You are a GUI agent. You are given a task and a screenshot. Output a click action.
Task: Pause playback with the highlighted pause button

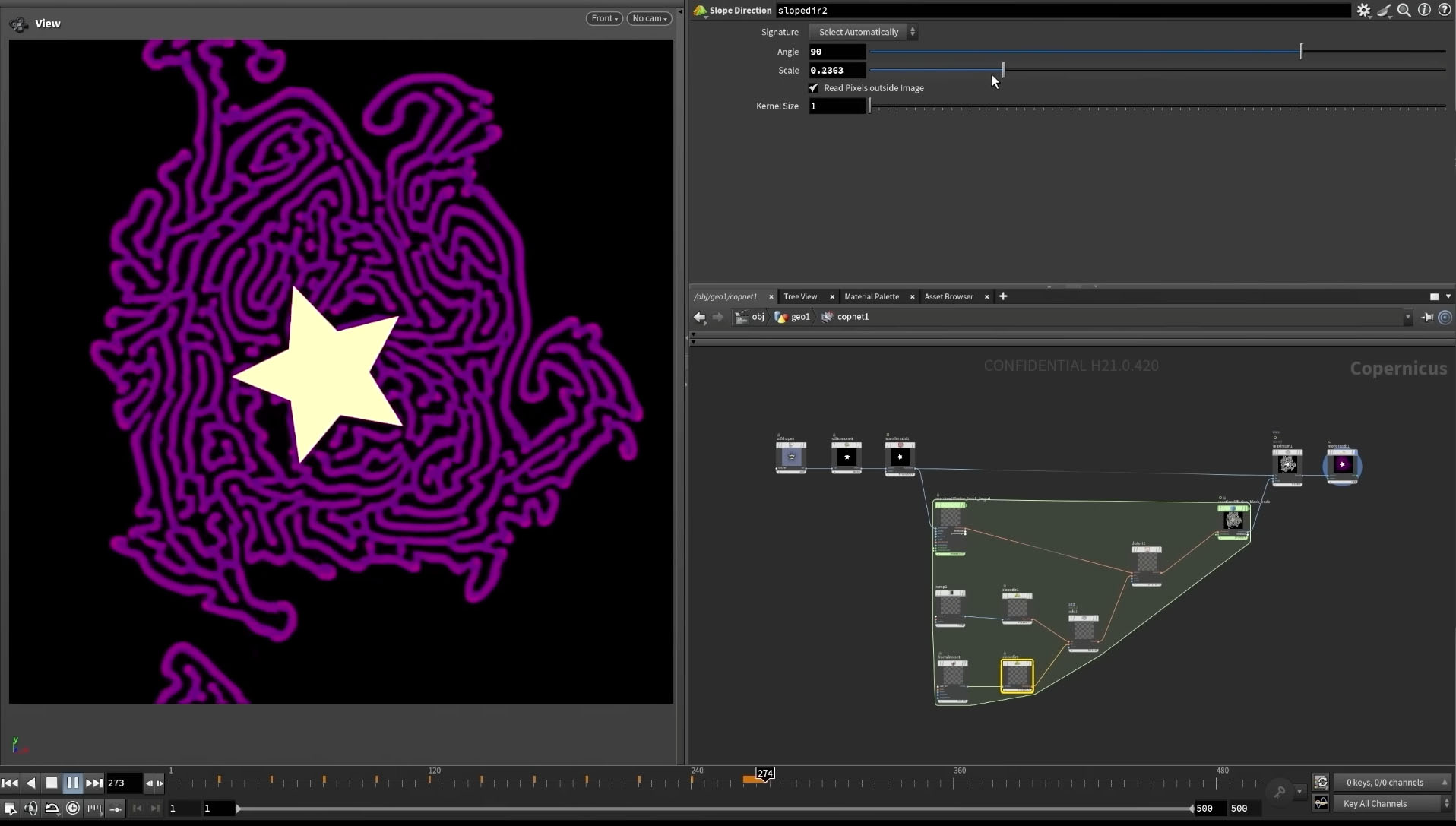[73, 783]
